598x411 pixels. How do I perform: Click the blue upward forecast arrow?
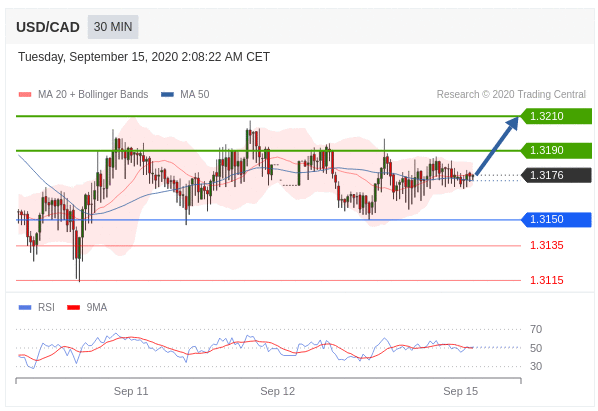[x=497, y=146]
